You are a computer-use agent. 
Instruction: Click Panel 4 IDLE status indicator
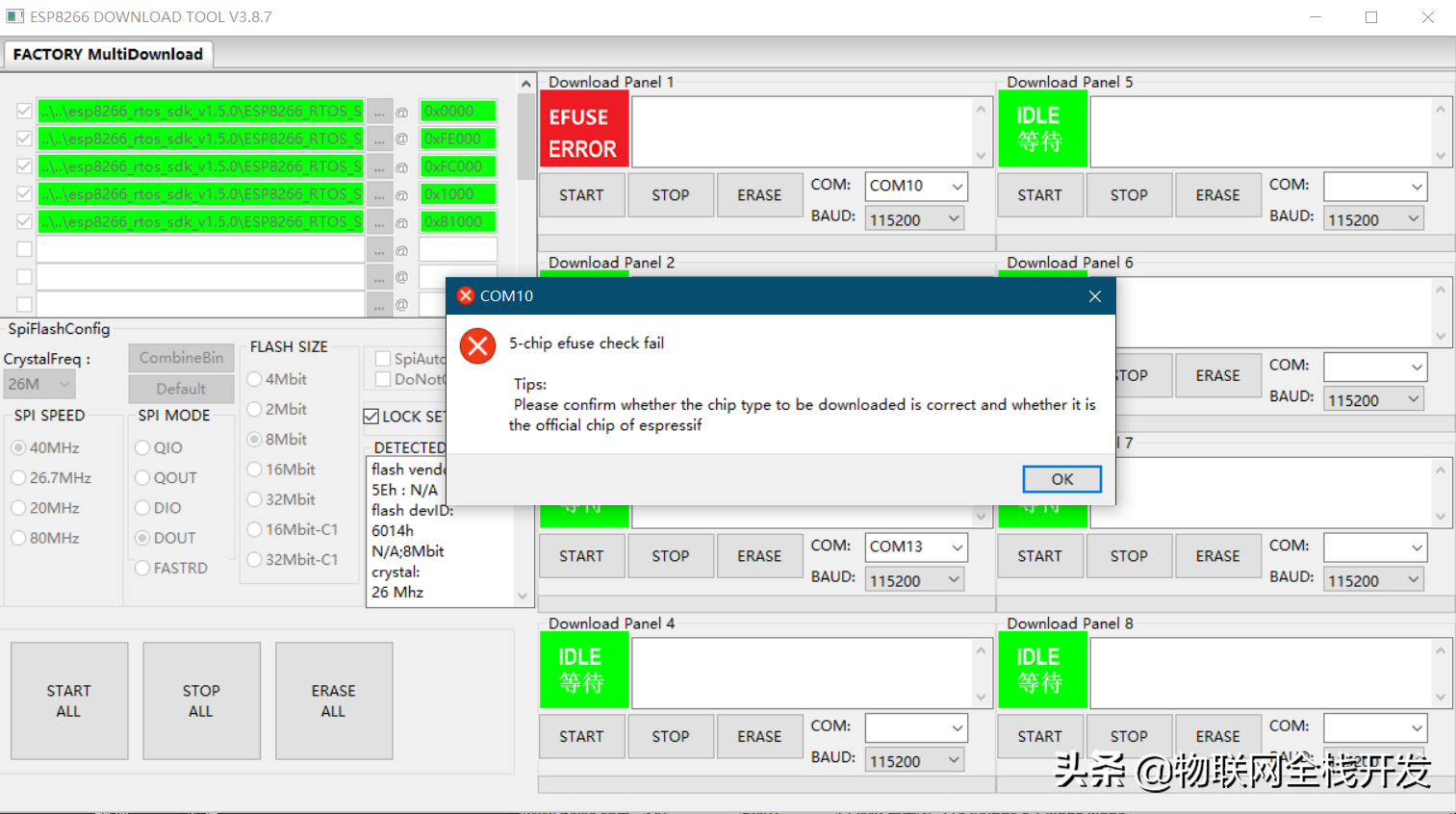[x=584, y=671]
